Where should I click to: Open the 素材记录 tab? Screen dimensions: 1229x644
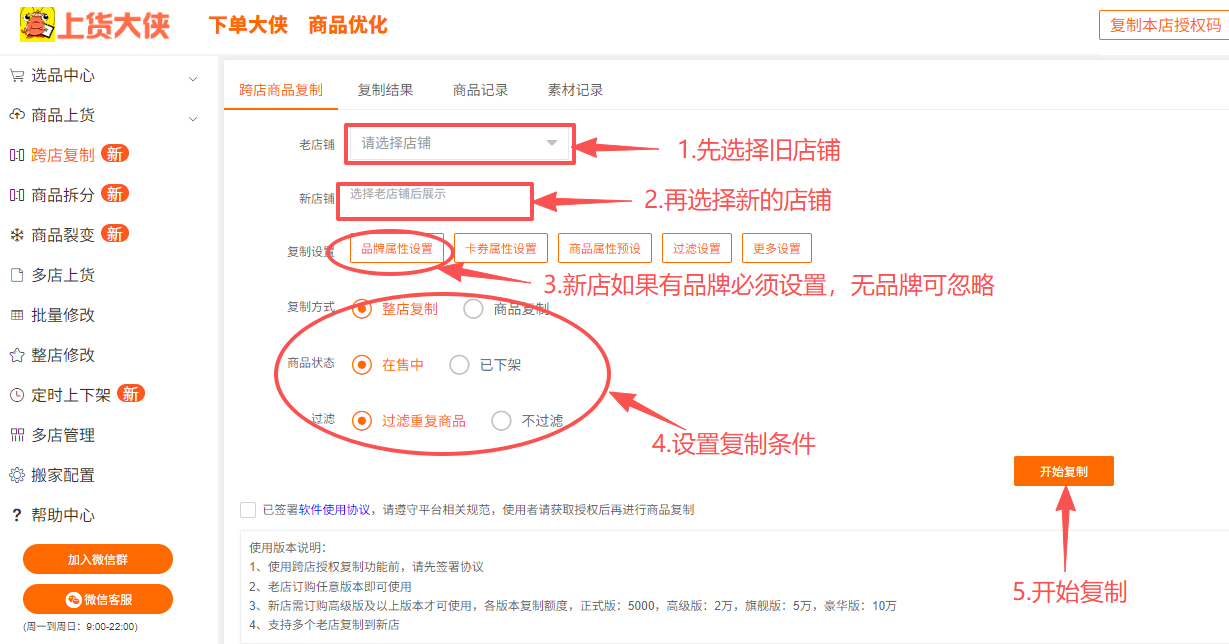point(575,90)
